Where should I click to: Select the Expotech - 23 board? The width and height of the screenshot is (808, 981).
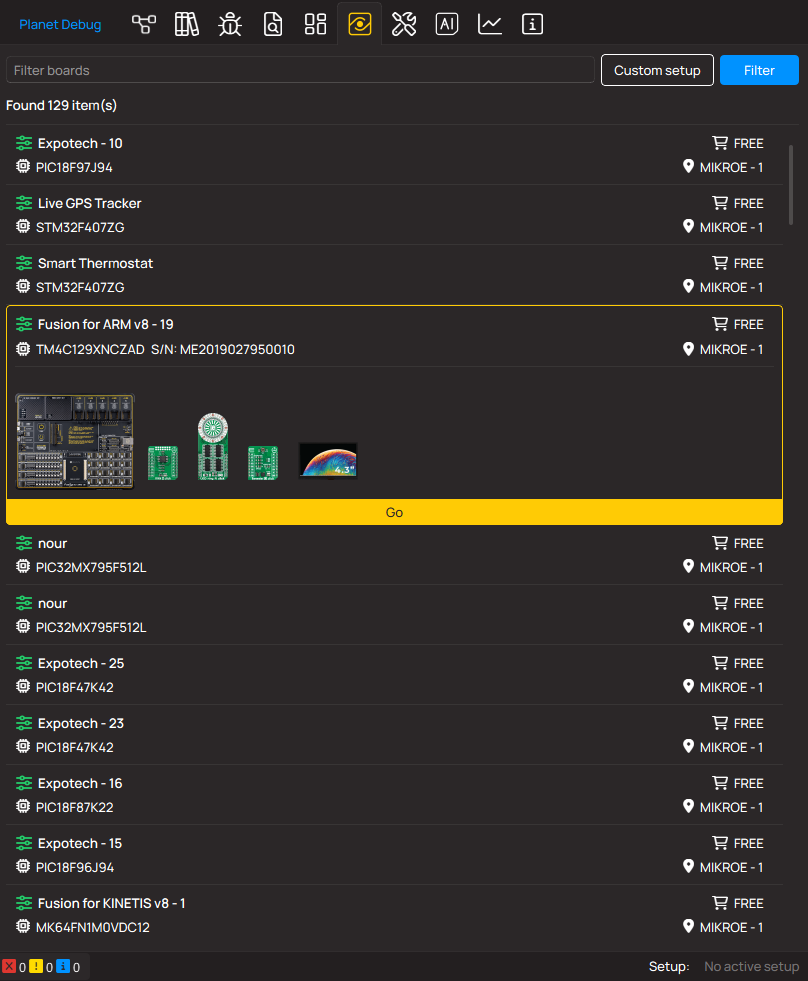(x=394, y=735)
